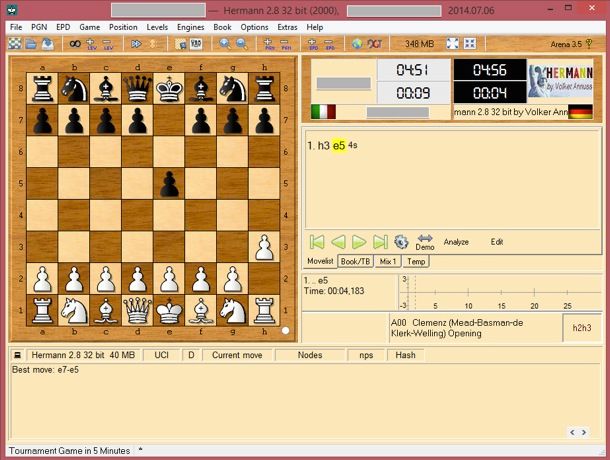Viewport: 610px width, 460px height.
Task: Click the full screen arrows icon
Action: coord(452,44)
